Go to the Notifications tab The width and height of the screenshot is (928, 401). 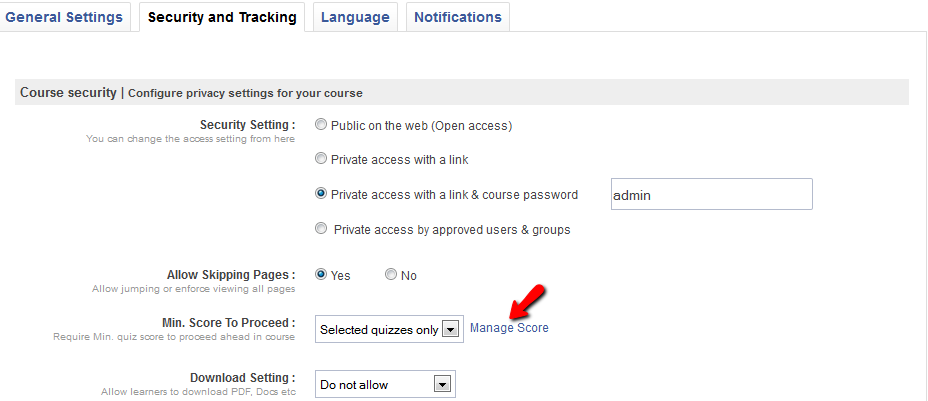pyautogui.click(x=457, y=17)
